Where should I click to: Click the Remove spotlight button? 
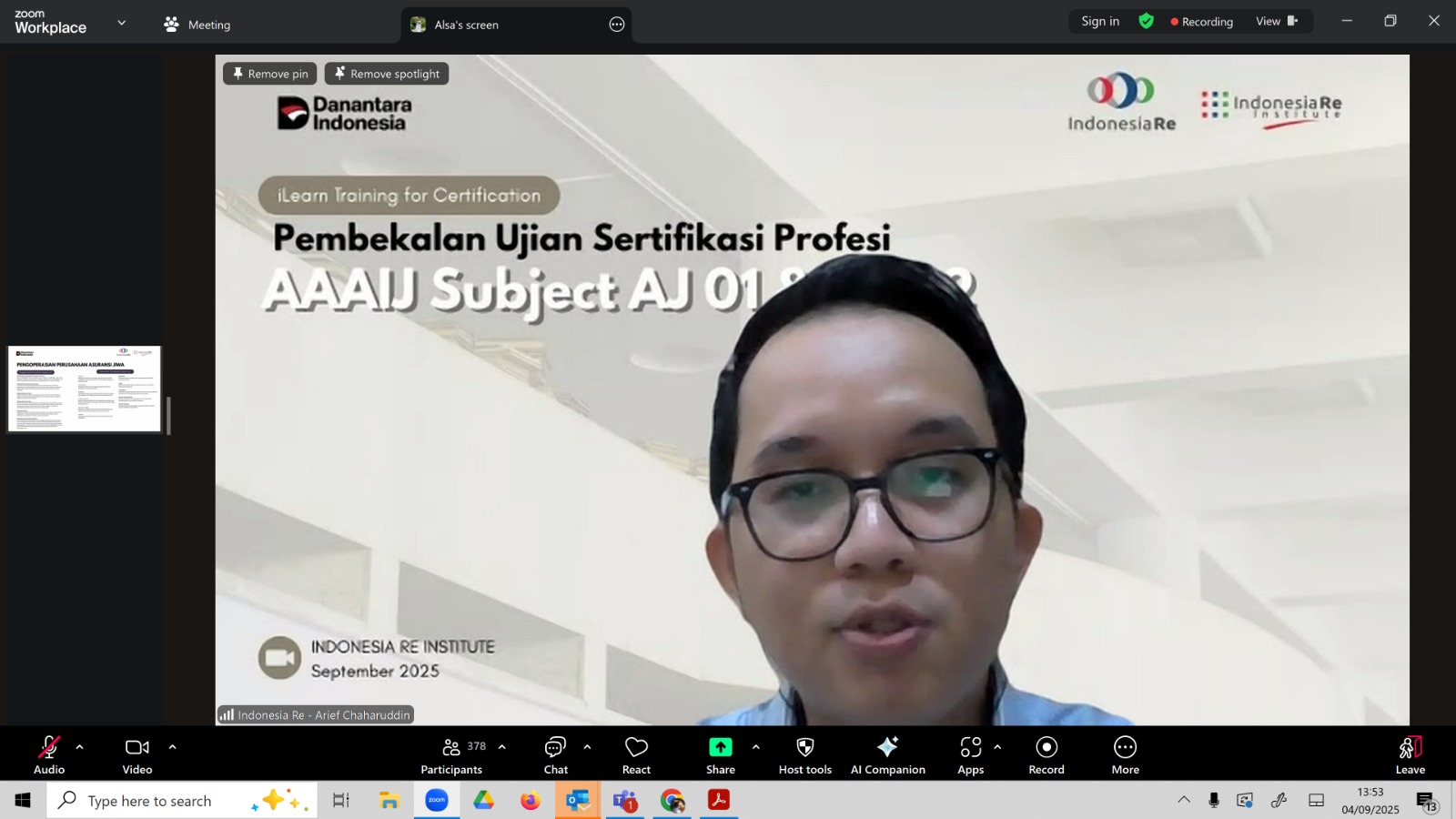[387, 74]
